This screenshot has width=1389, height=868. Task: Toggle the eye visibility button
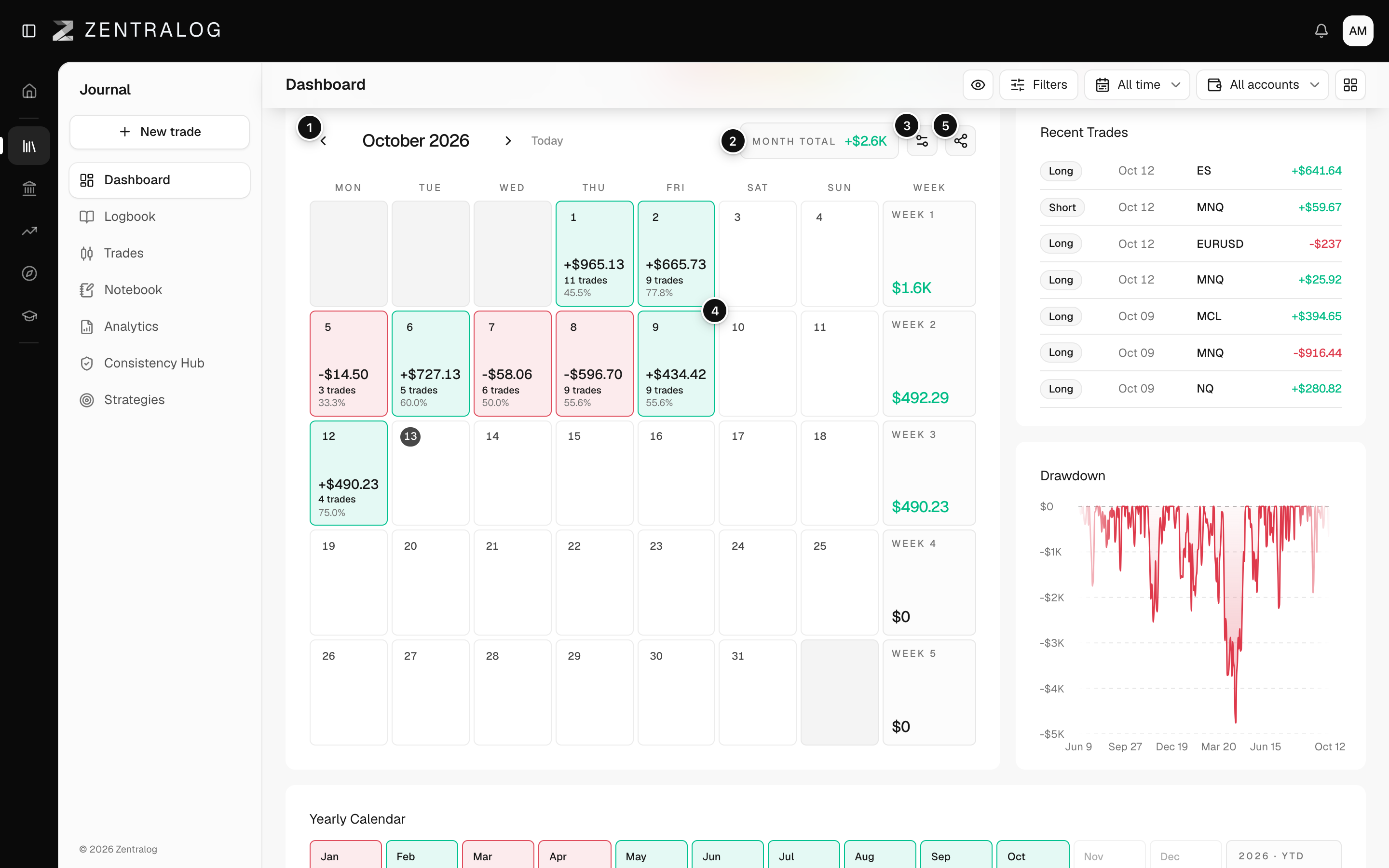[978, 85]
